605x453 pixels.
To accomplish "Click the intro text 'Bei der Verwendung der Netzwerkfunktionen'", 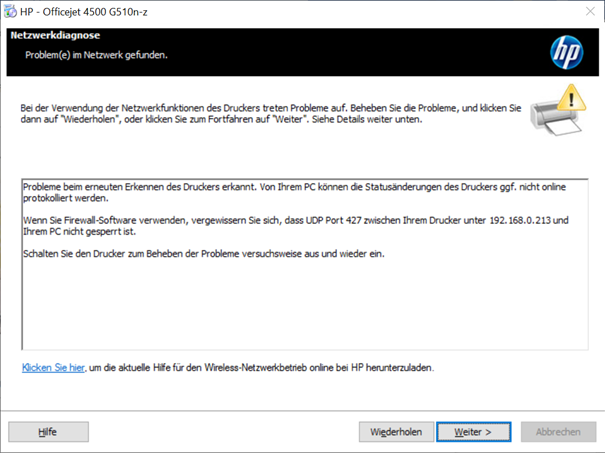I will (271, 114).
